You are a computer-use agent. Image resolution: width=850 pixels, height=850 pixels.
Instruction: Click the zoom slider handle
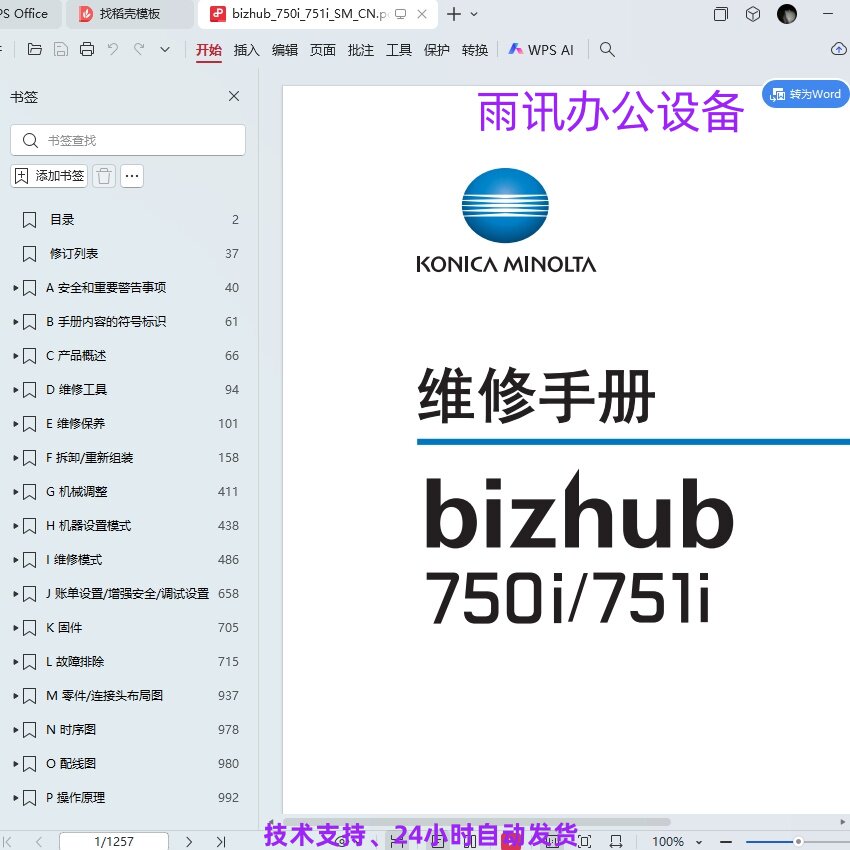(798, 841)
